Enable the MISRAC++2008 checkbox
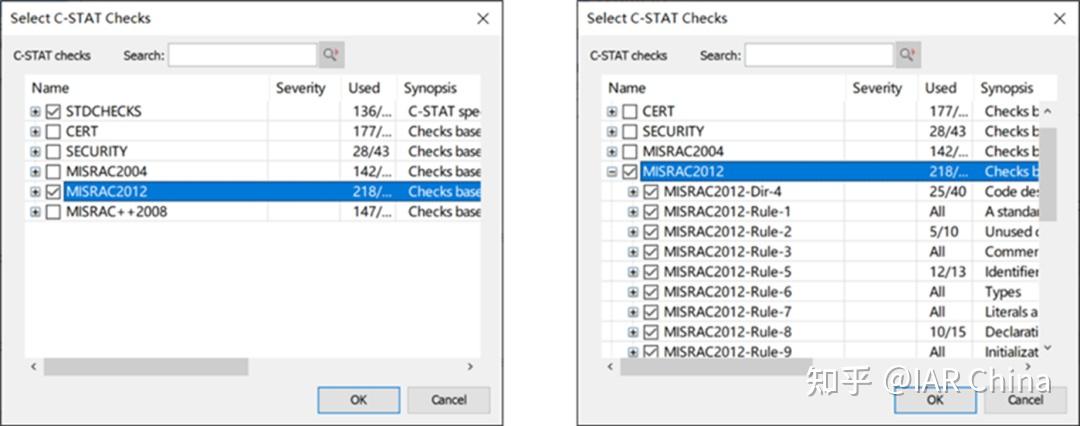Image resolution: width=1080 pixels, height=426 pixels. [x=53, y=211]
